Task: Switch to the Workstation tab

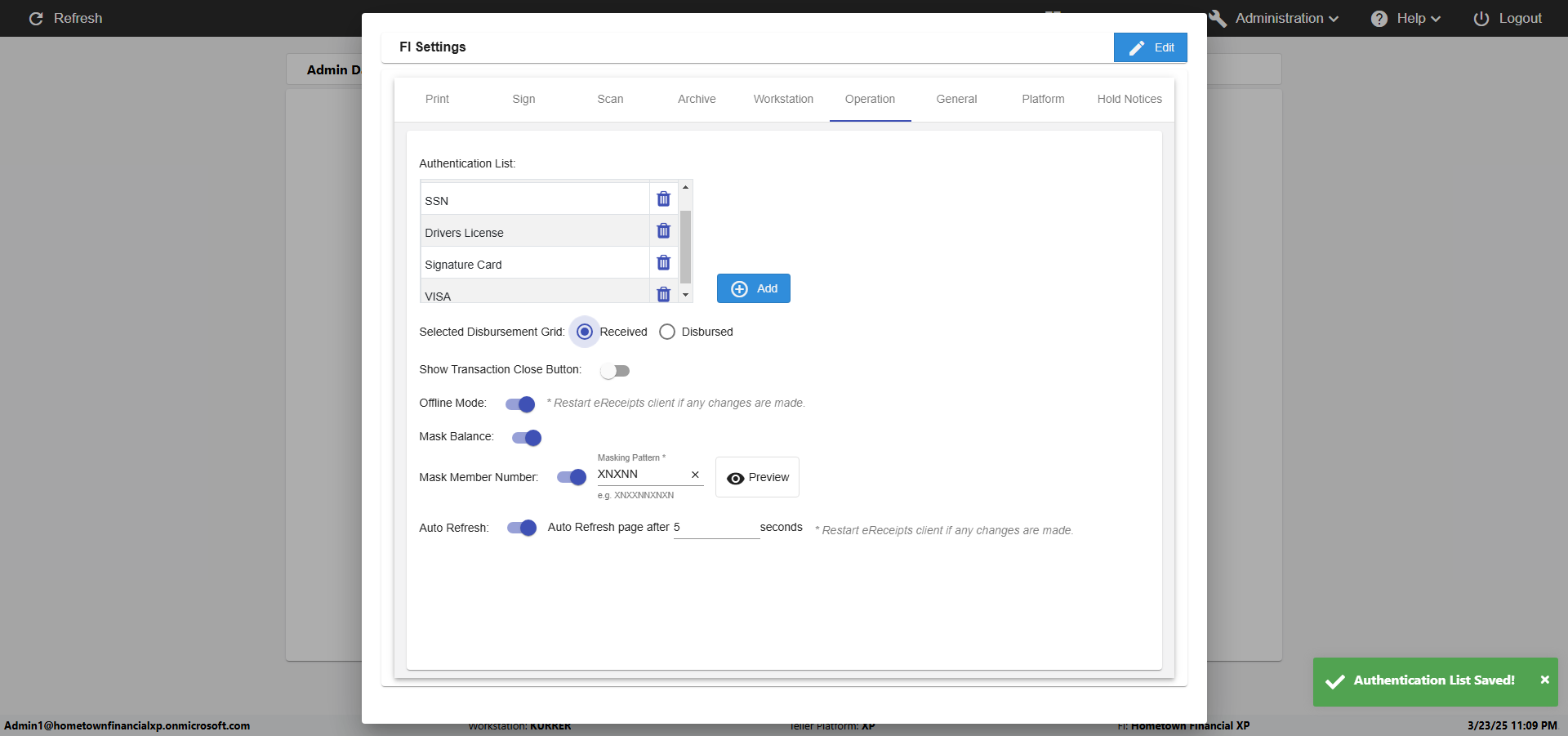Action: pyautogui.click(x=783, y=99)
